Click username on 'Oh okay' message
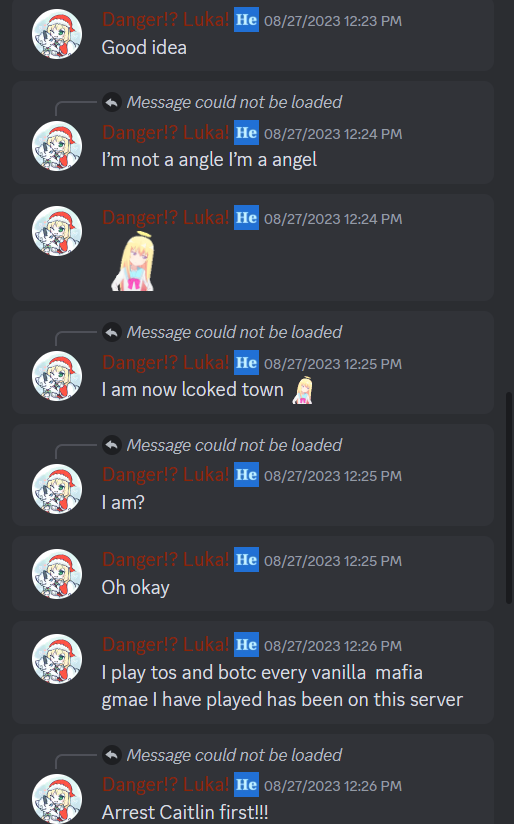The image size is (514, 824). pyautogui.click(x=166, y=560)
